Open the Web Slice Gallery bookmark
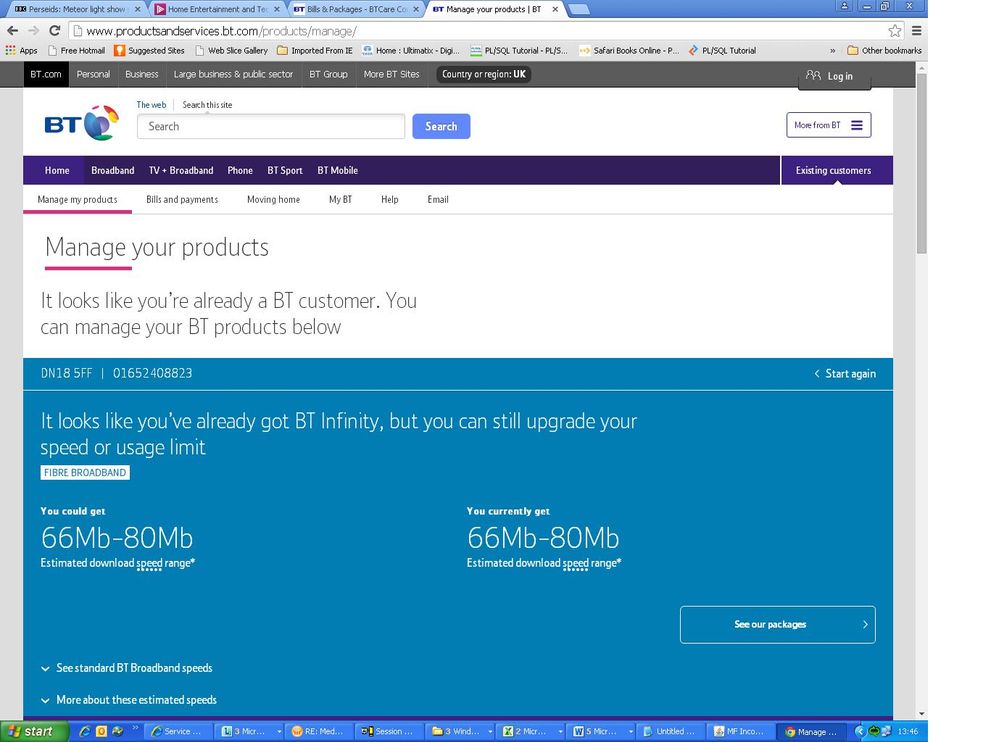The width and height of the screenshot is (999, 742). point(232,50)
